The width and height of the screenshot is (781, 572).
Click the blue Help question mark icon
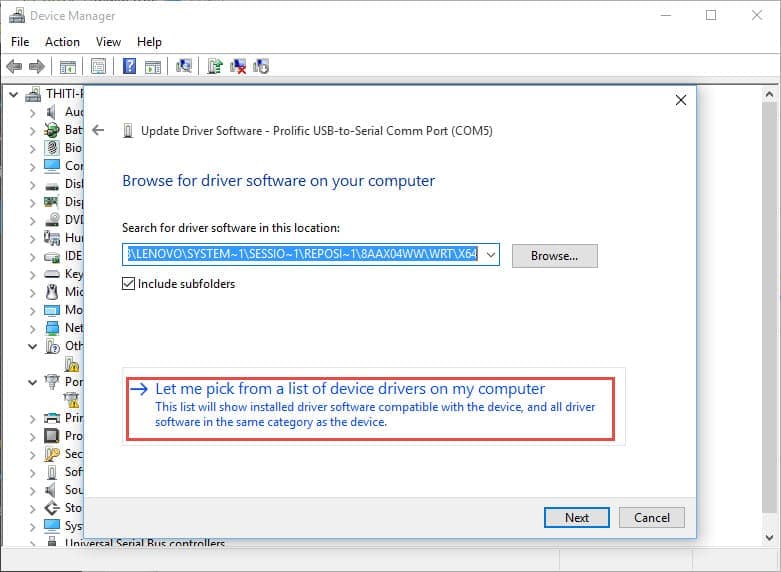coord(129,67)
